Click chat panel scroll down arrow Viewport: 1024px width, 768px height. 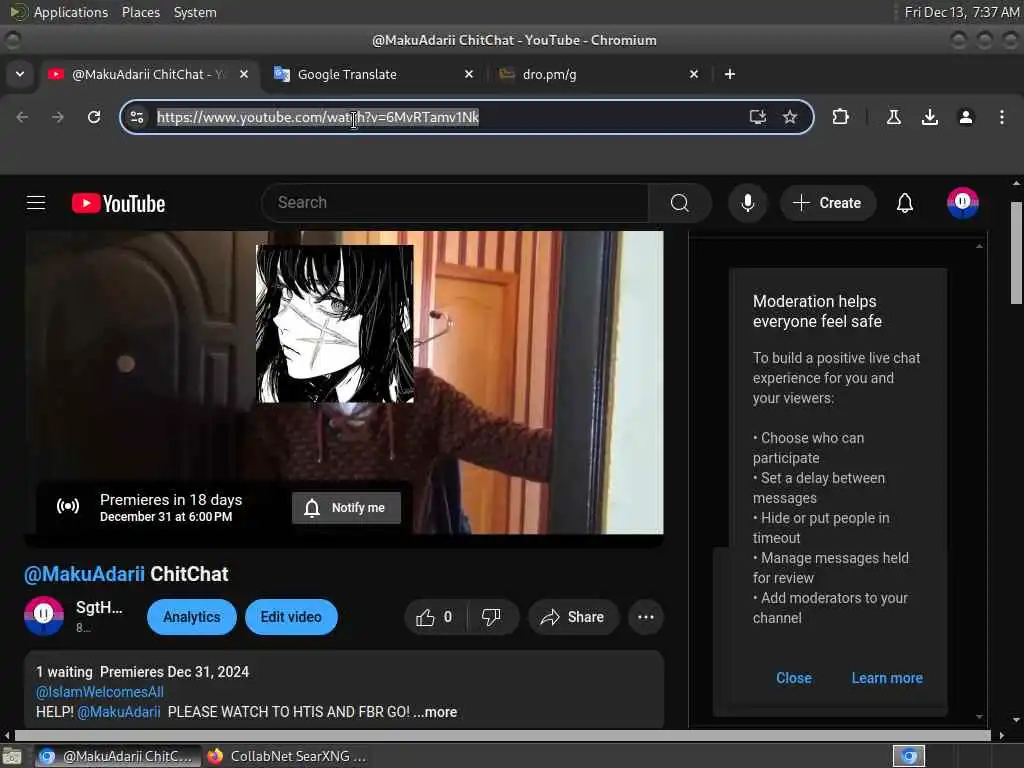click(x=979, y=717)
